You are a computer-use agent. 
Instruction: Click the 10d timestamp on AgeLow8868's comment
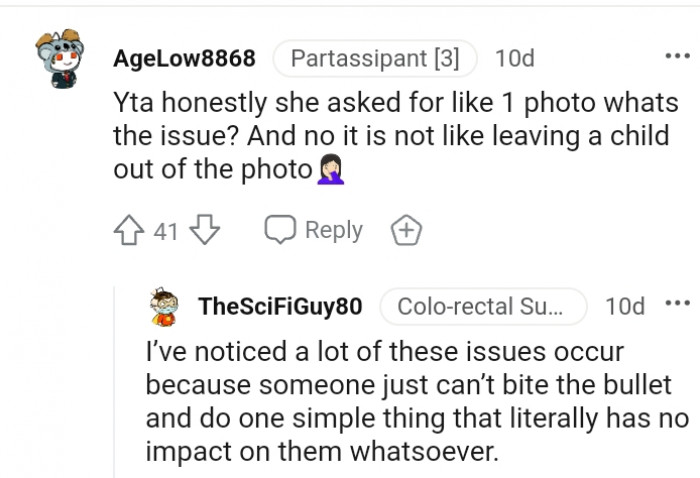[514, 59]
